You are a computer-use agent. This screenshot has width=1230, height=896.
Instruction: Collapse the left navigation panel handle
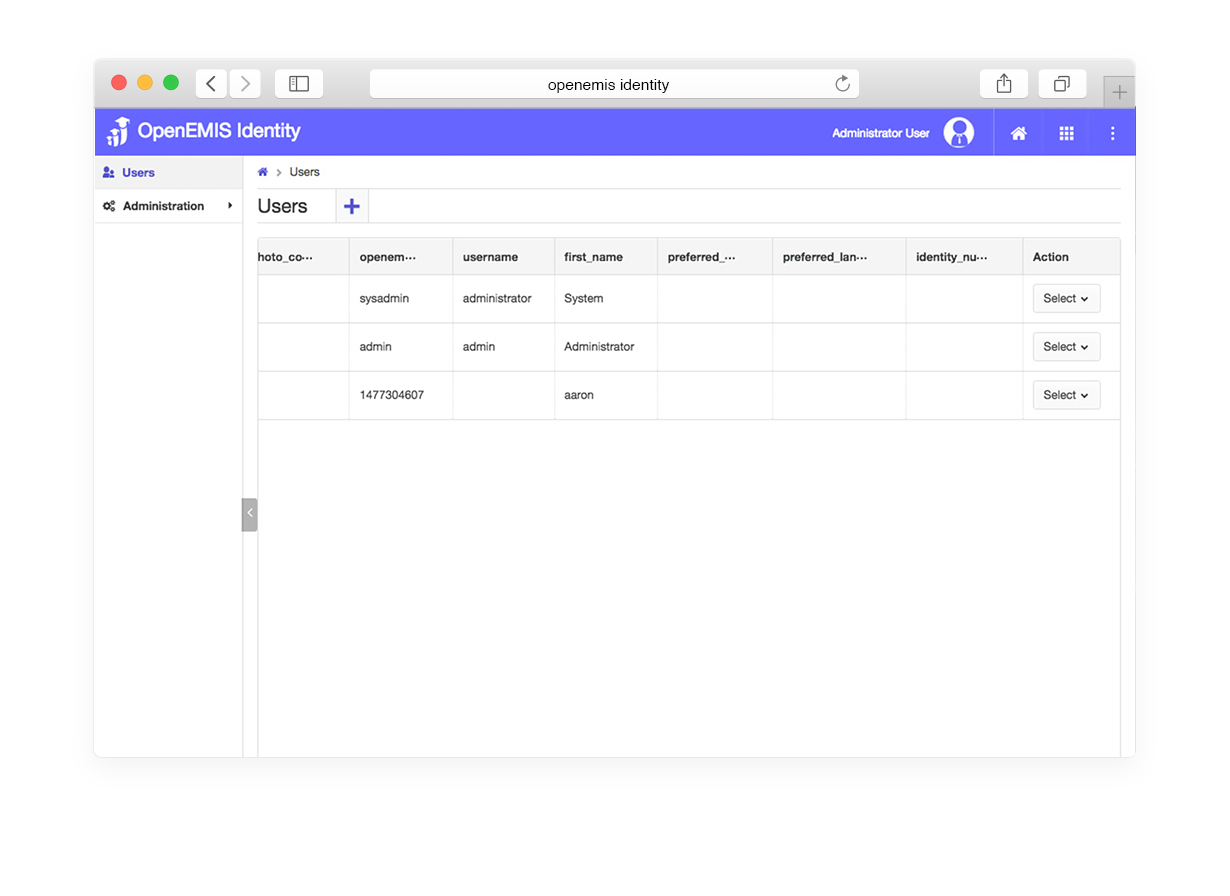tap(250, 514)
